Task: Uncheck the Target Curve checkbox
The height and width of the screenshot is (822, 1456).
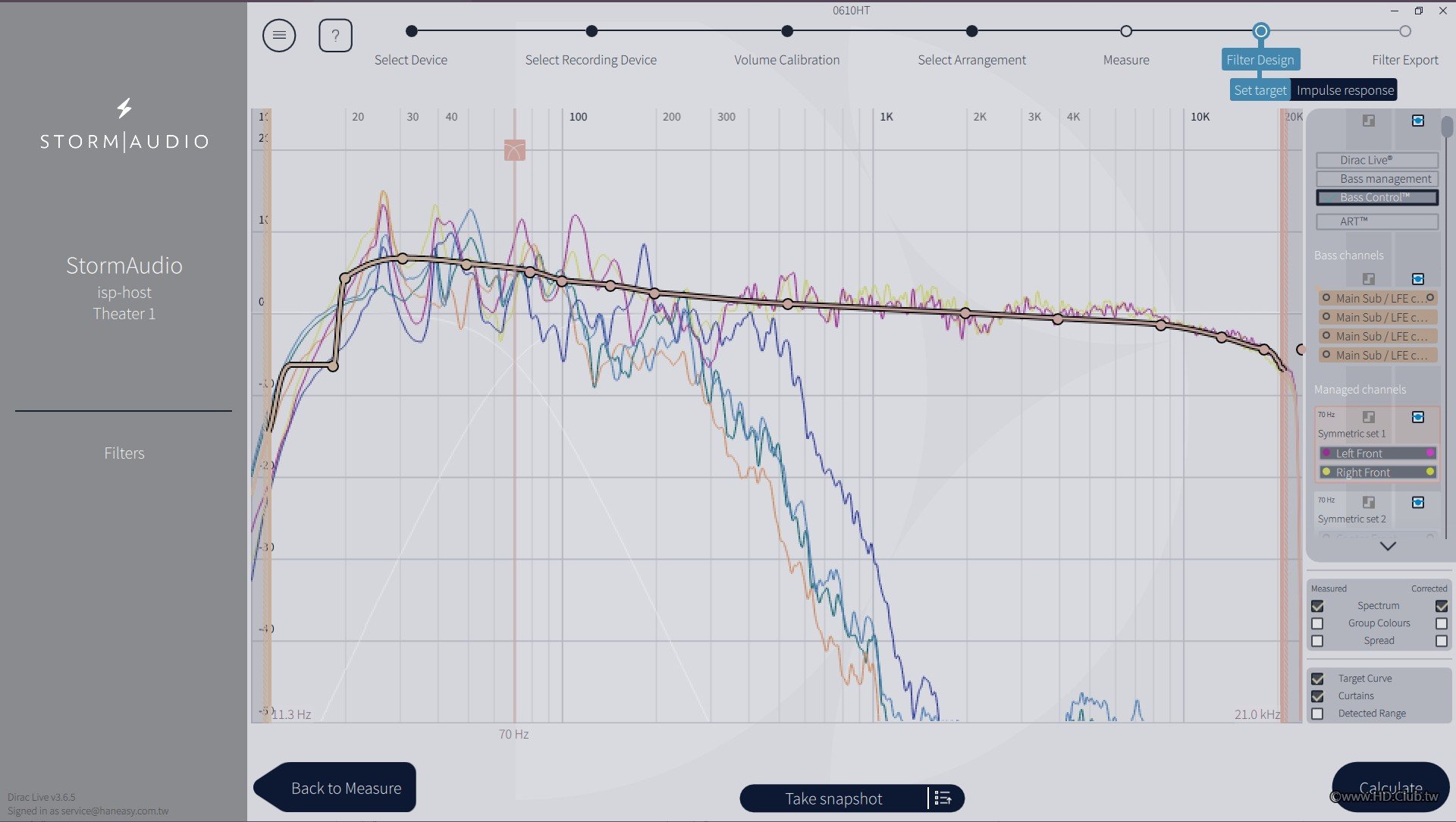Action: [x=1317, y=679]
